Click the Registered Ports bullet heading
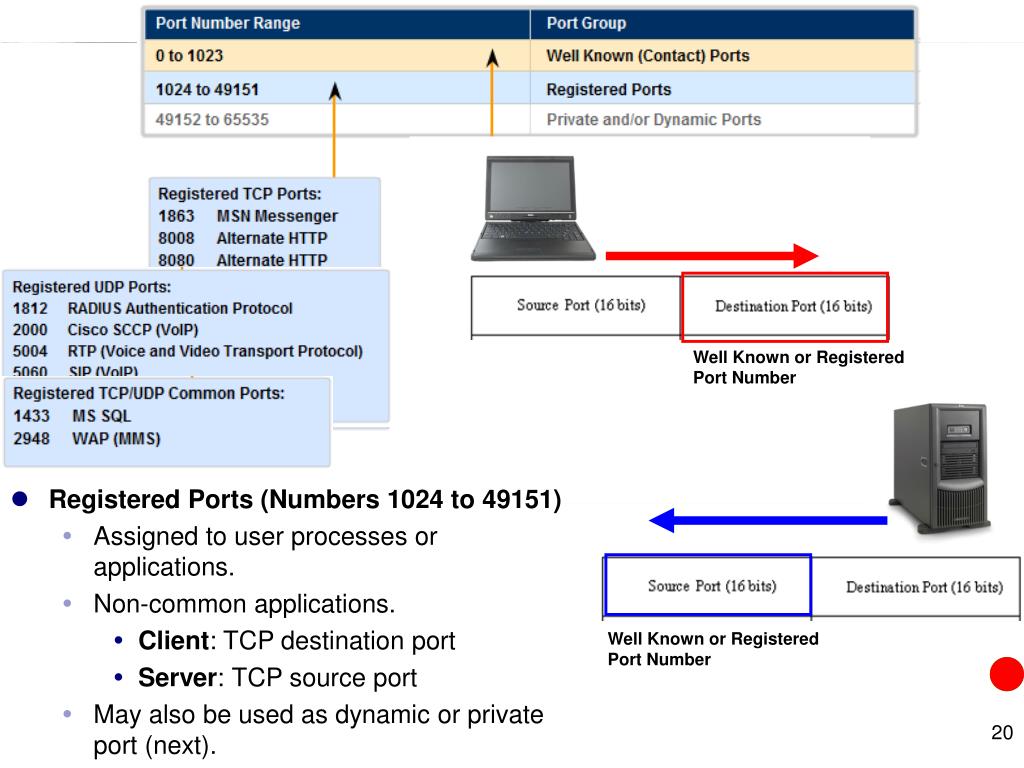The width and height of the screenshot is (1024, 768). (x=305, y=499)
